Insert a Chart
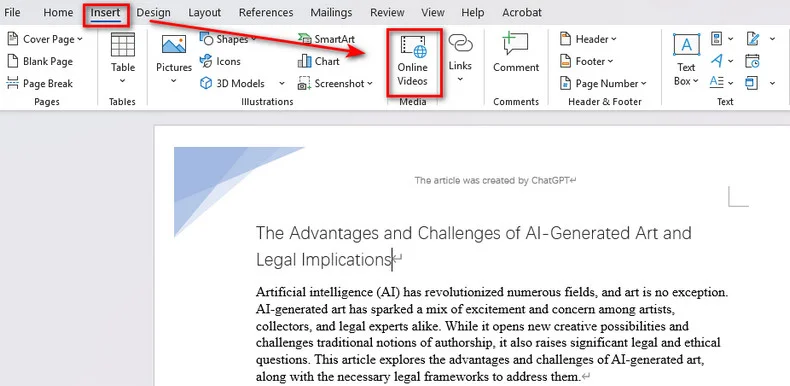The image size is (790, 386). pyautogui.click(x=318, y=61)
